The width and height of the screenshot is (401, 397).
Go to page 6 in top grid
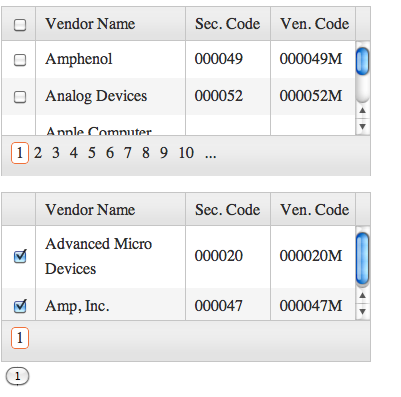click(x=110, y=153)
